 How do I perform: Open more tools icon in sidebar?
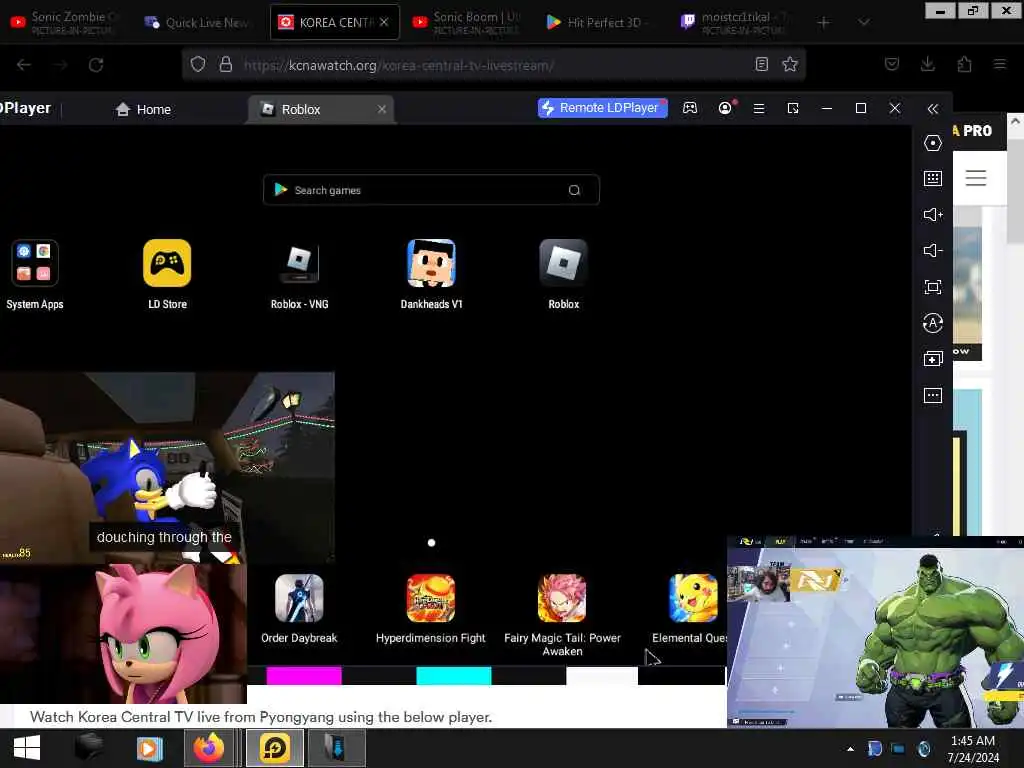(933, 395)
